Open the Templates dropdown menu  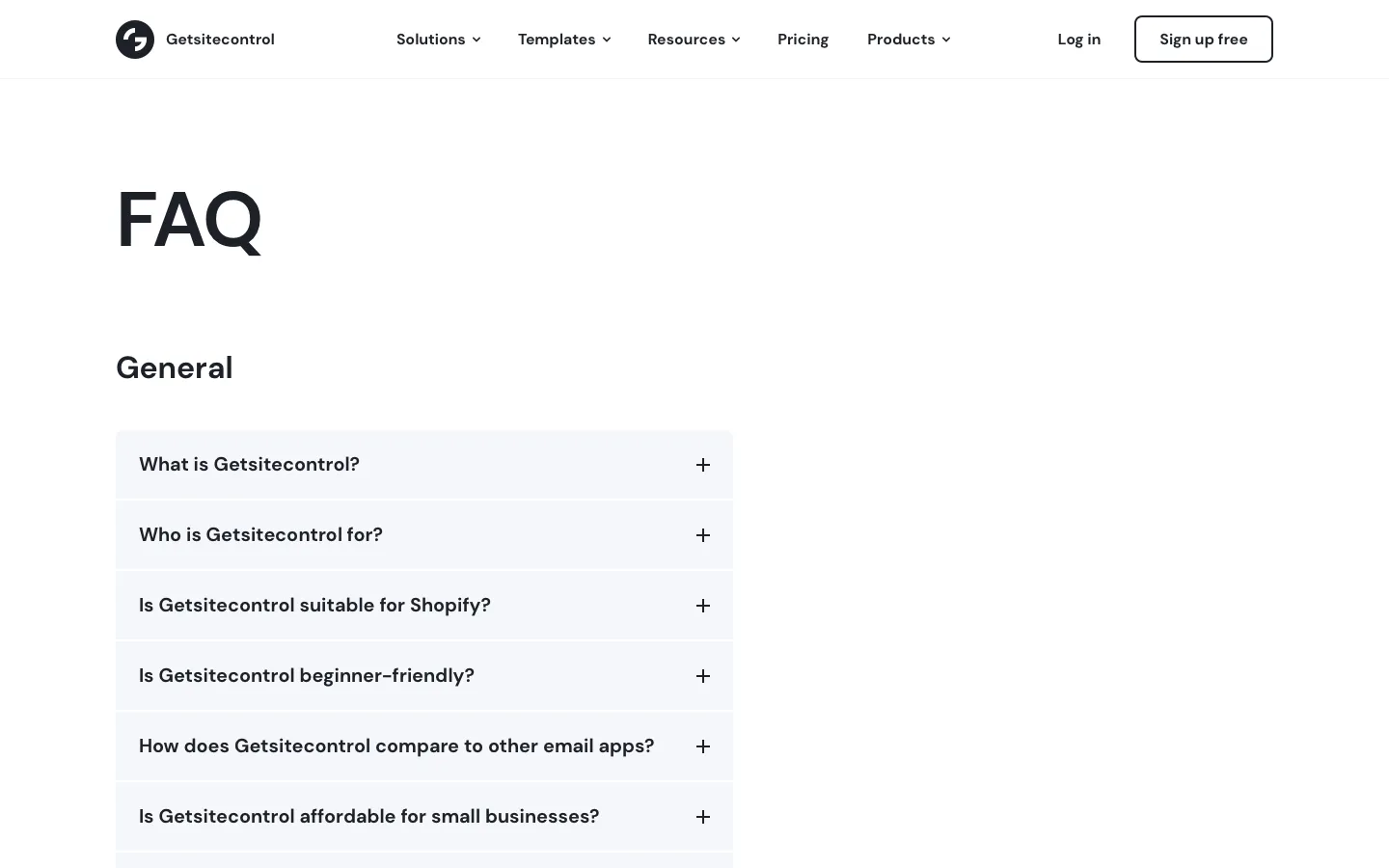click(564, 40)
